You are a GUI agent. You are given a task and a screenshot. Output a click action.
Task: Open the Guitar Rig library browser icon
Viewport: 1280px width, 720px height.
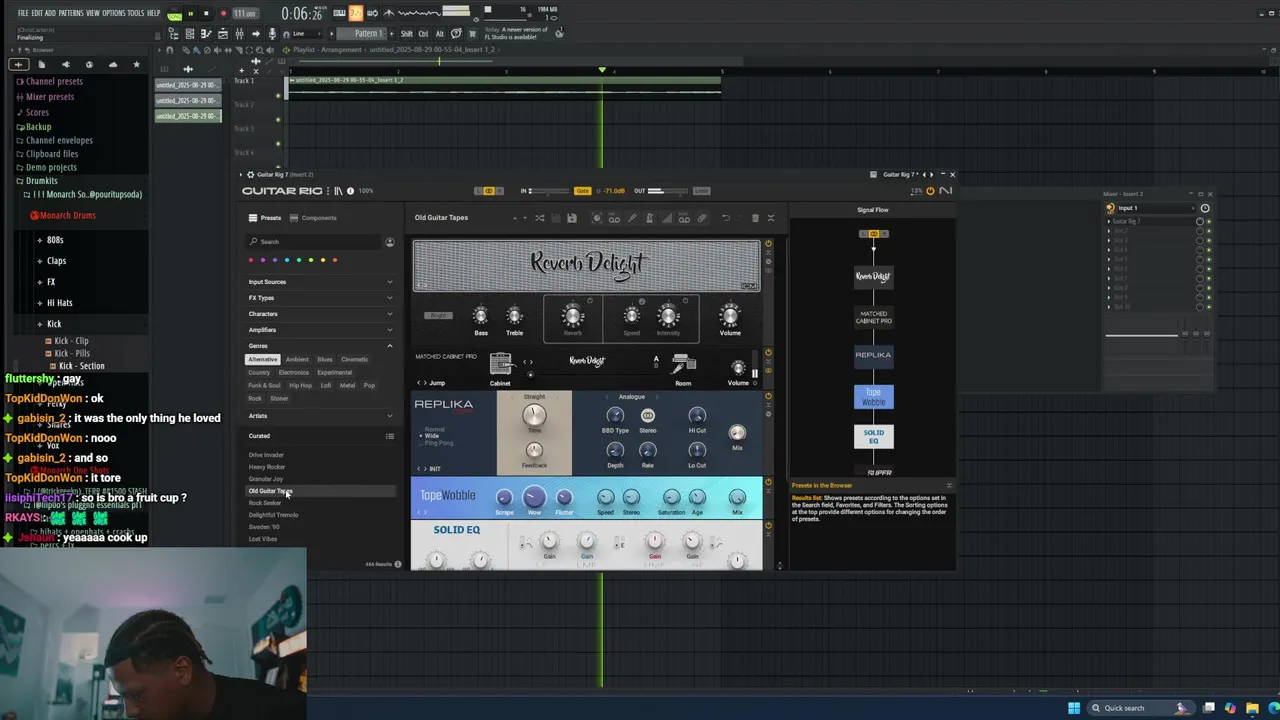[338, 191]
